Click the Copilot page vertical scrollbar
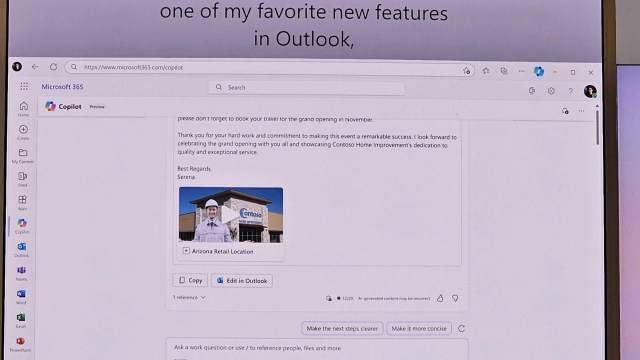 point(597,127)
